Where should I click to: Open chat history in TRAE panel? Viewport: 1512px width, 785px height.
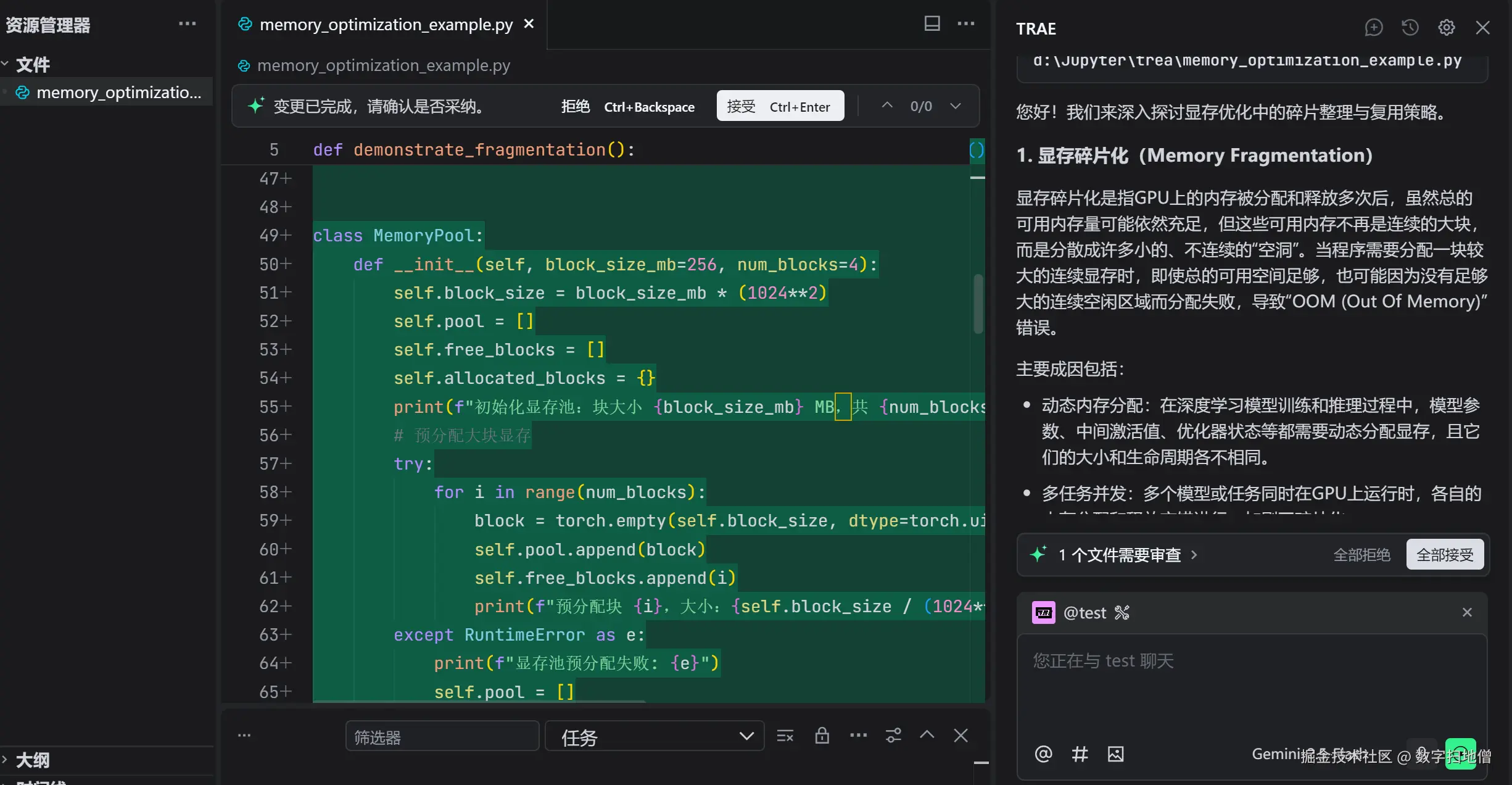pyautogui.click(x=1410, y=28)
